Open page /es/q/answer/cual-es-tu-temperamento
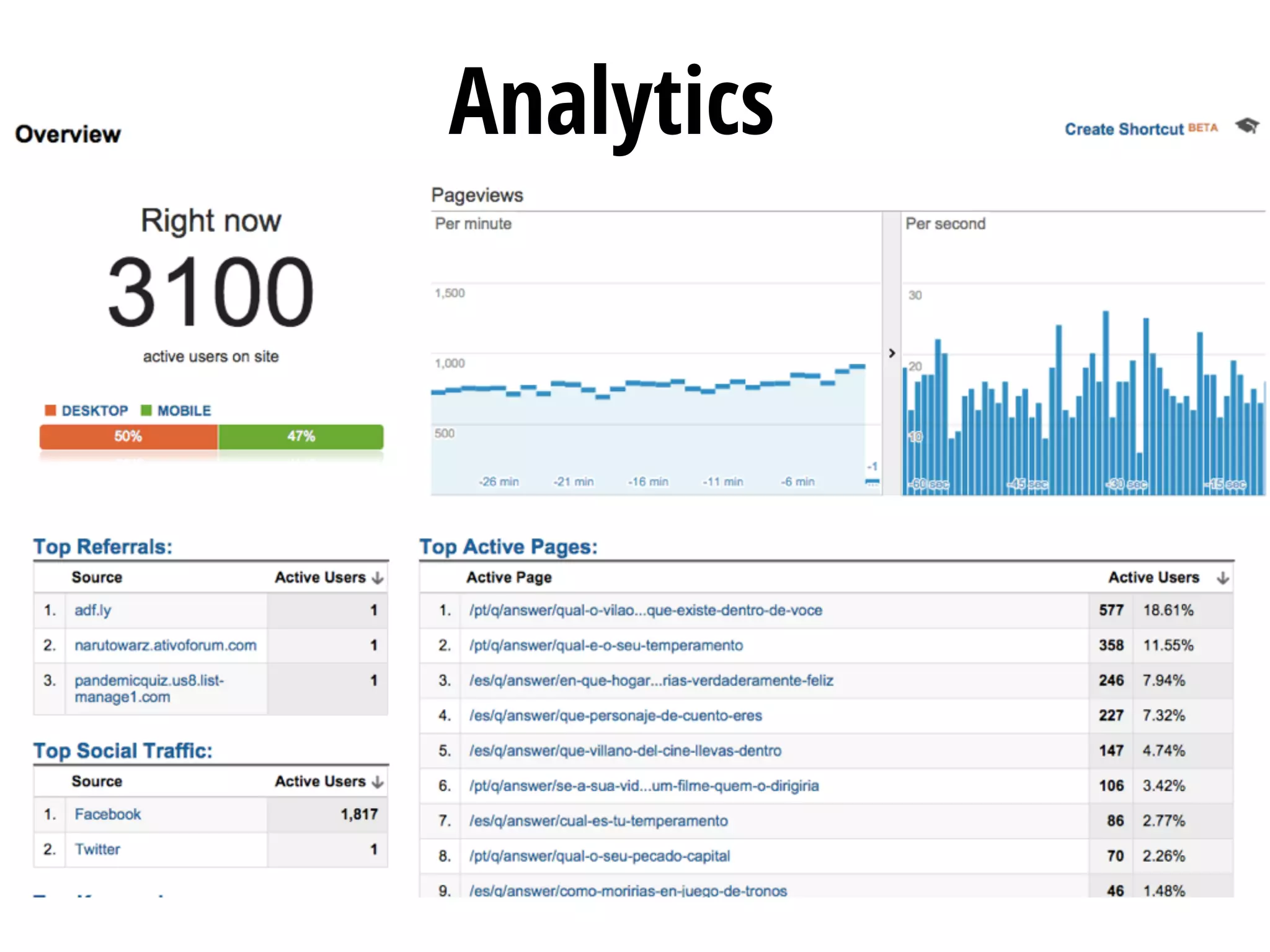The width and height of the screenshot is (1270, 952). (x=598, y=821)
